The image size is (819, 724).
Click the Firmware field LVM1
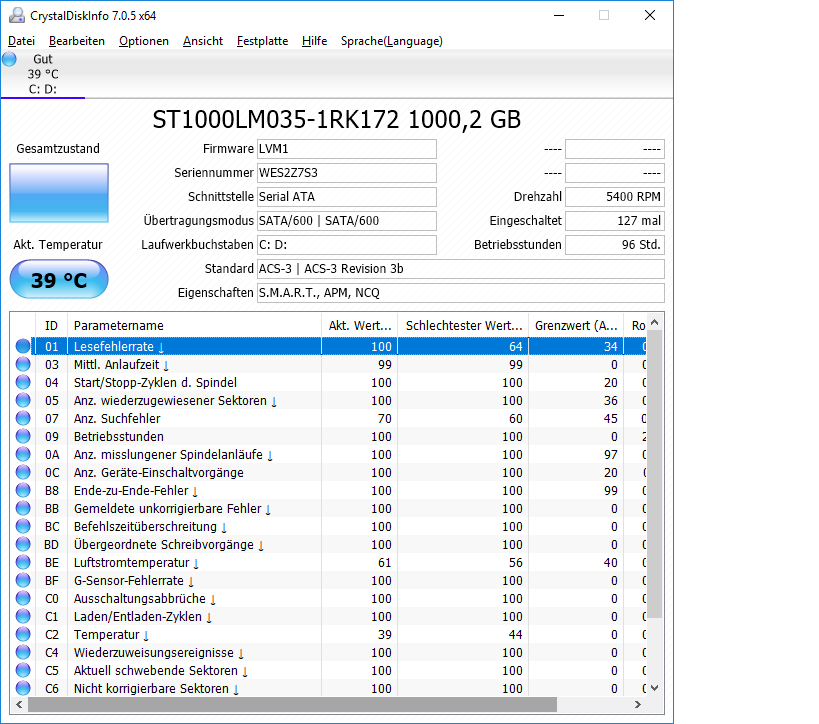pyautogui.click(x=347, y=149)
